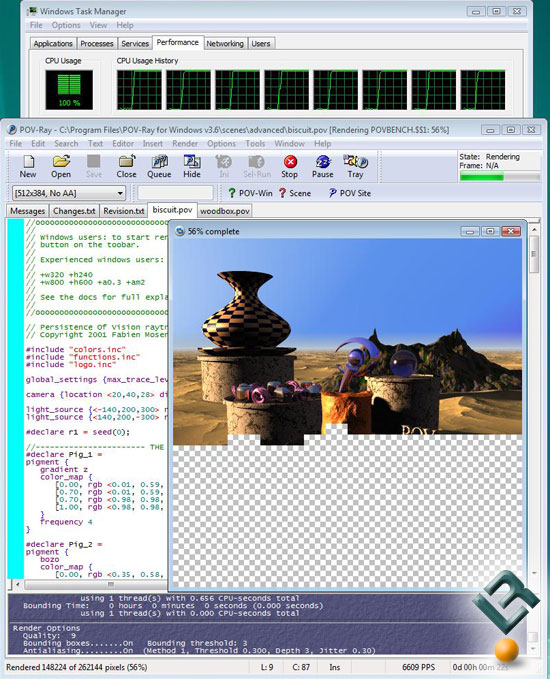Viewport: 550px width, 679px height.
Task: Switch to Applications tab in Task Manager
Action: (53, 44)
